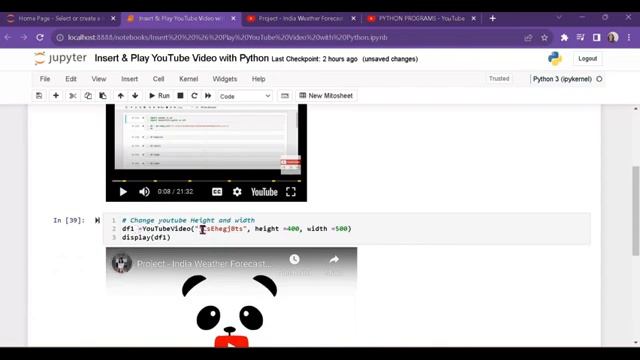Image resolution: width=640 pixels, height=360 pixels.
Task: Cut selected cells with the scissors icon
Action: point(73,96)
